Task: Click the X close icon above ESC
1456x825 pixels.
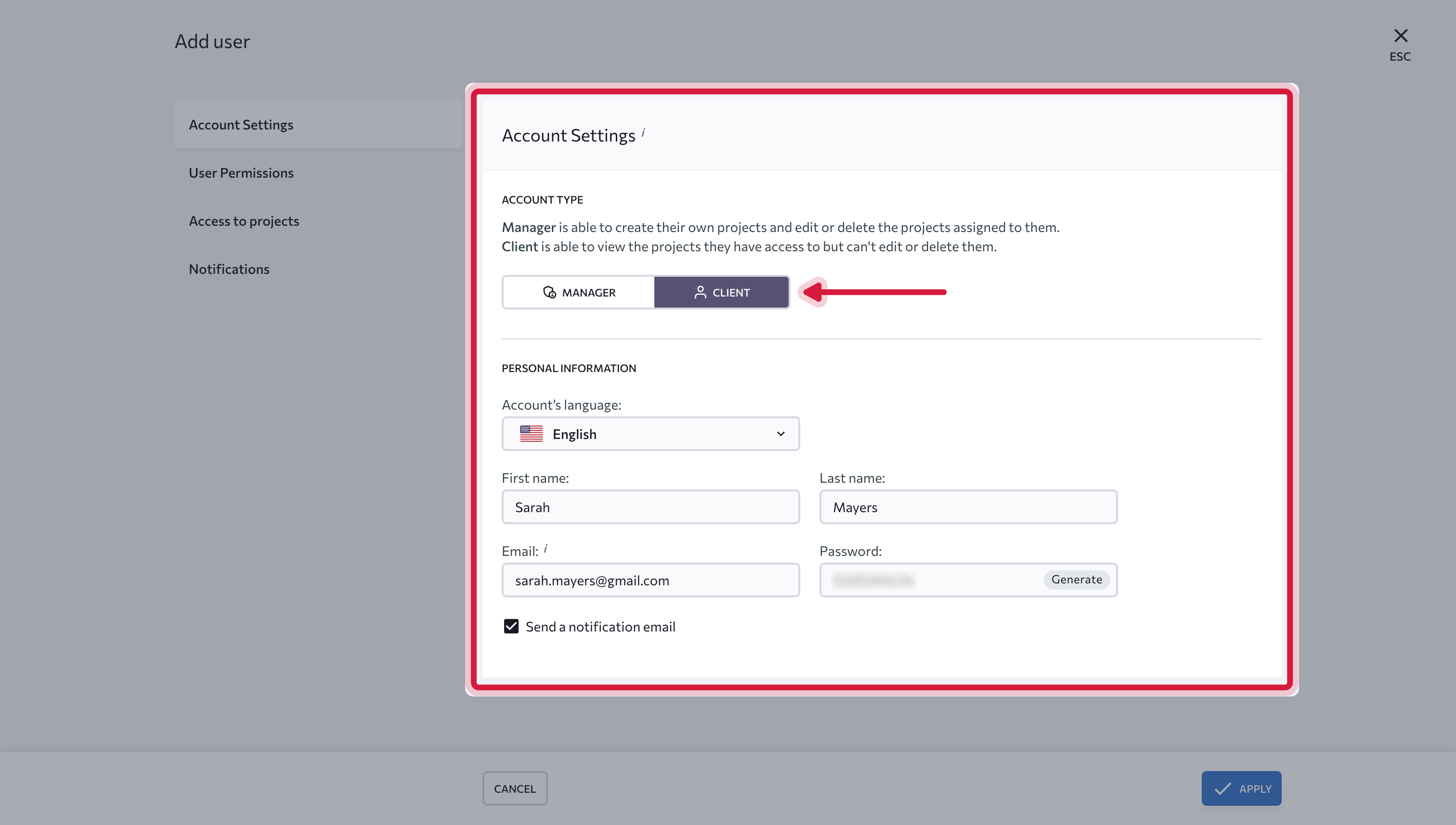Action: click(1401, 36)
